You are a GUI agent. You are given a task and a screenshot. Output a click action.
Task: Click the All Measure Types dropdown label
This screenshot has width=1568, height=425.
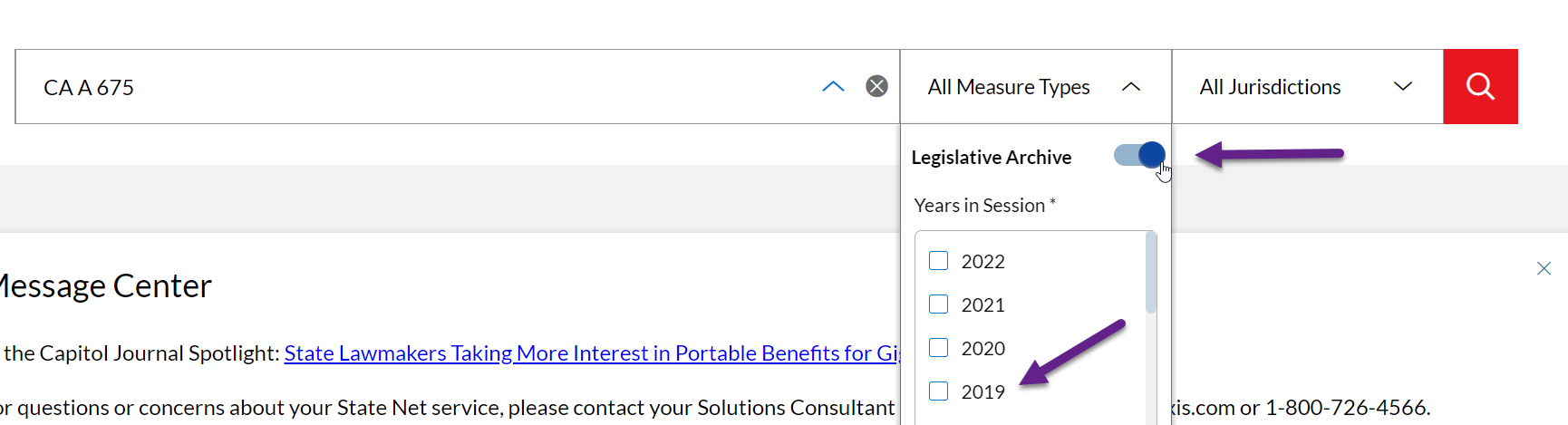click(1008, 87)
